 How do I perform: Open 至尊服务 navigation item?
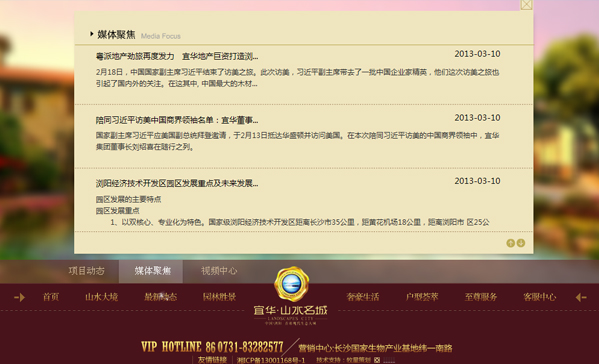point(481,297)
